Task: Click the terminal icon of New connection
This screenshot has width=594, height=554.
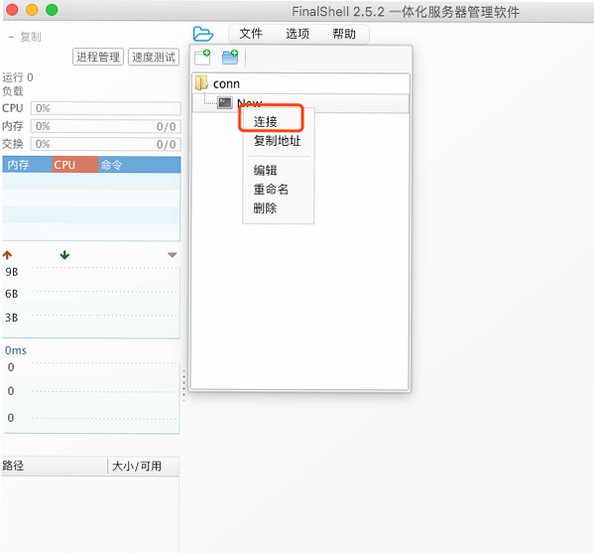Action: tap(225, 103)
